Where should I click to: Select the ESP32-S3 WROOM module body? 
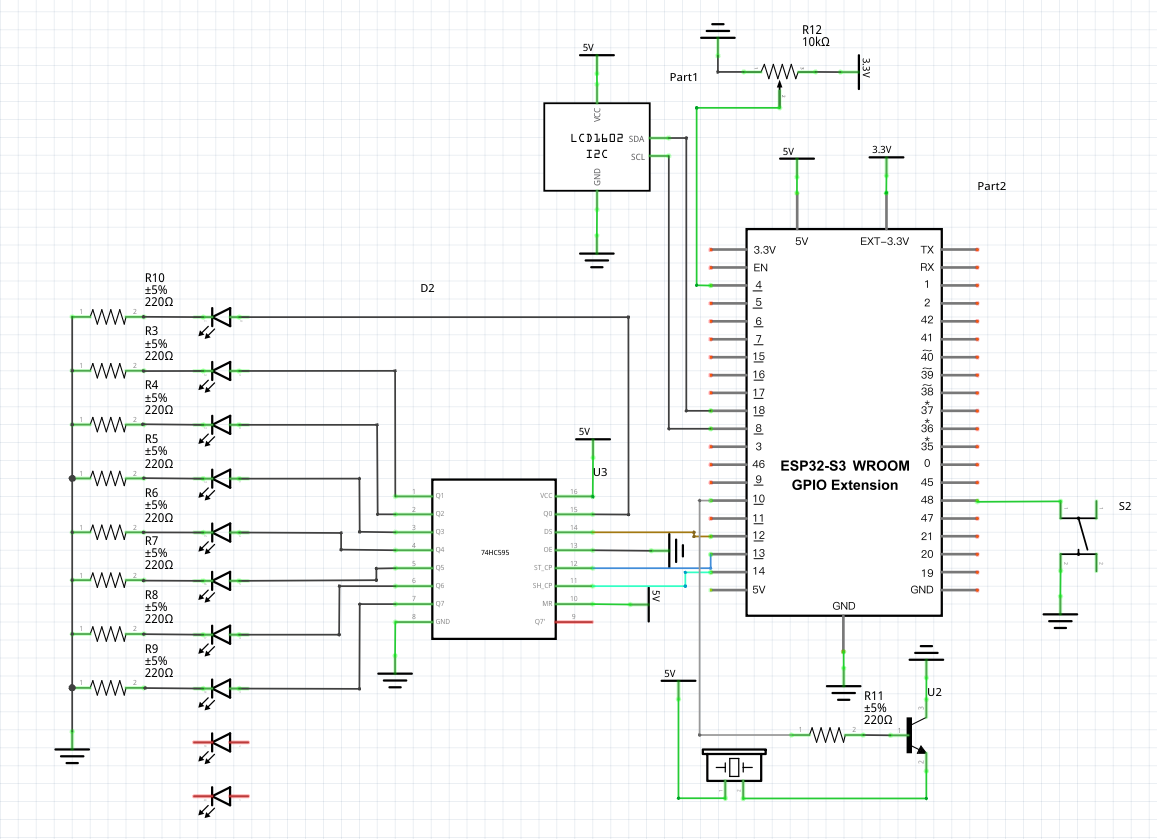[x=844, y=422]
